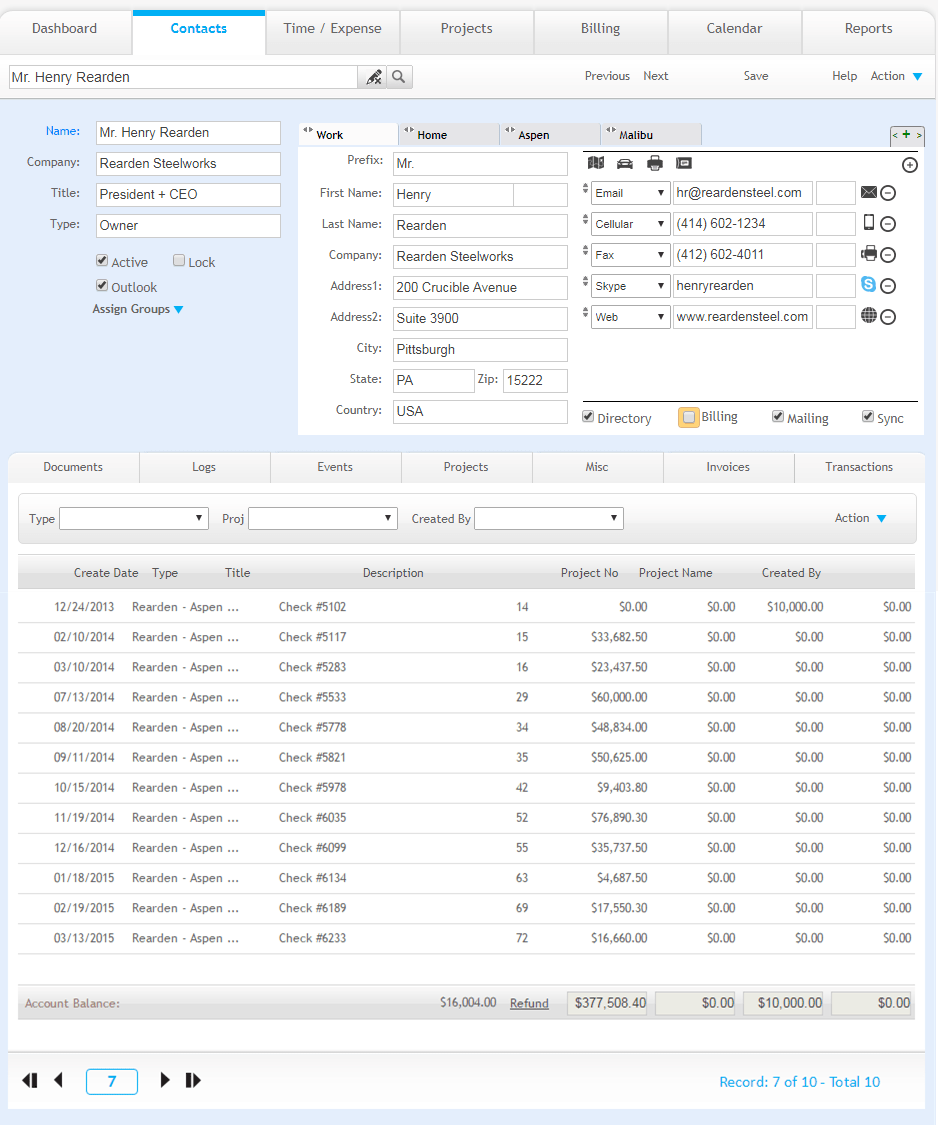Click the search box showing Mr. Henry Rearden

pyautogui.click(x=183, y=77)
